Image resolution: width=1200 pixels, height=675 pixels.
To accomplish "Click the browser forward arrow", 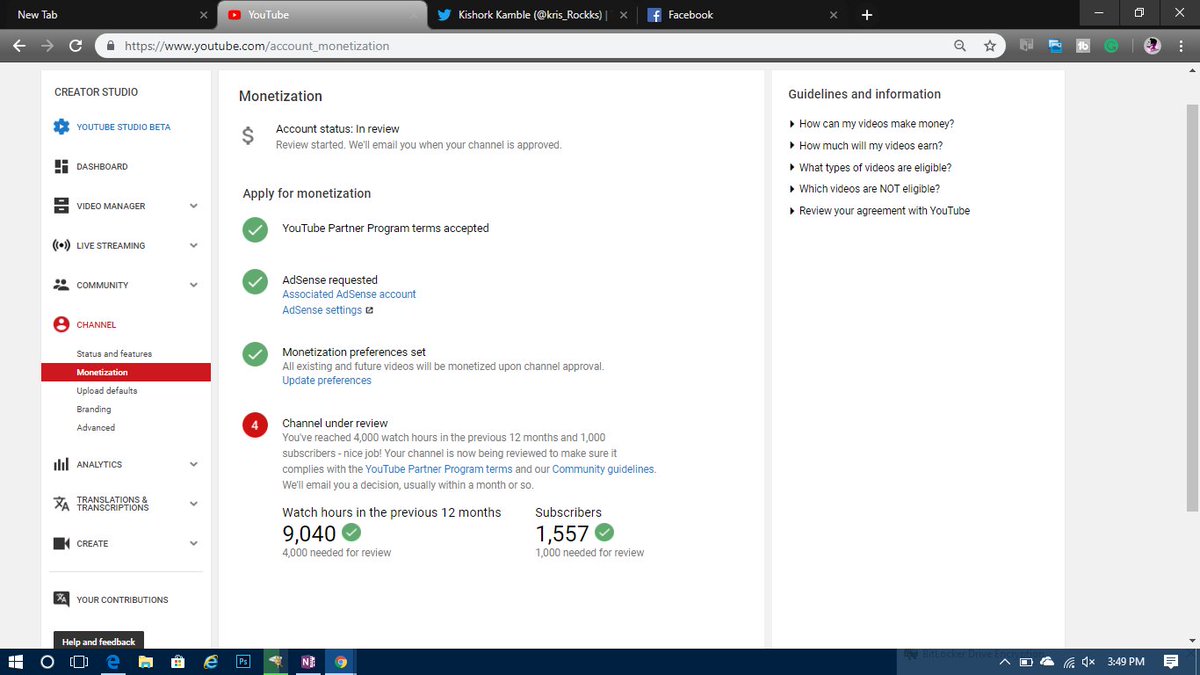I will coord(47,46).
